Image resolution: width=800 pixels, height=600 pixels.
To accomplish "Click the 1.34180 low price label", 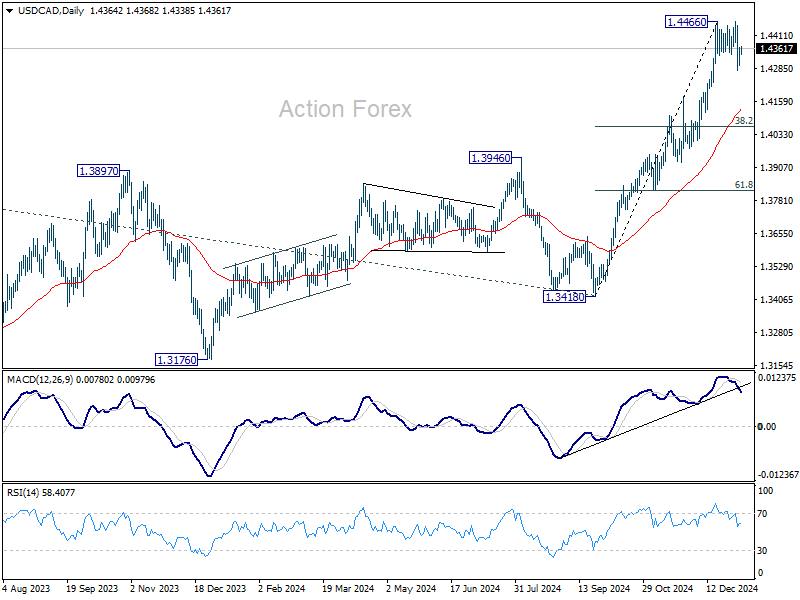I will tap(565, 297).
